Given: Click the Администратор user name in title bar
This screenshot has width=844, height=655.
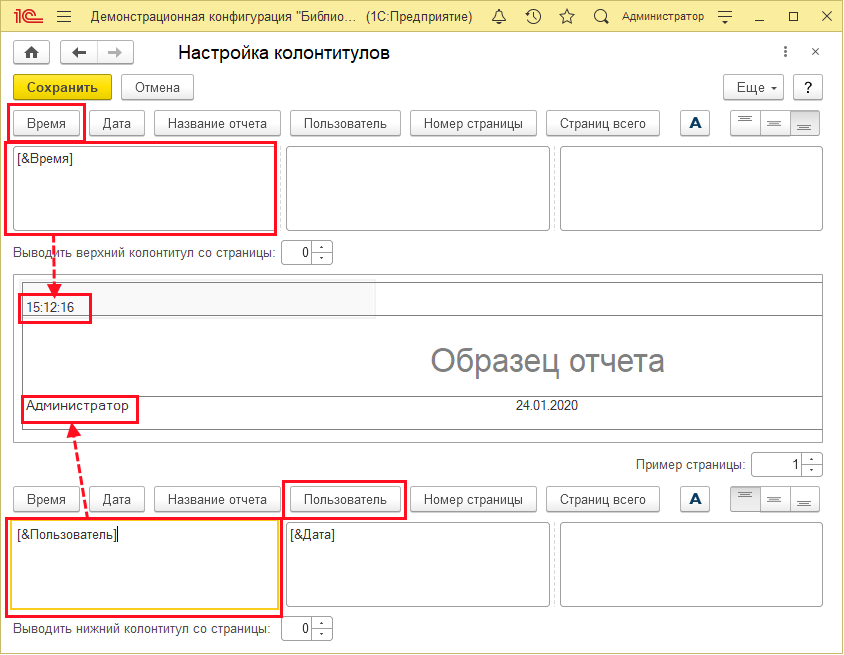Looking at the screenshot, I should coord(663,17).
